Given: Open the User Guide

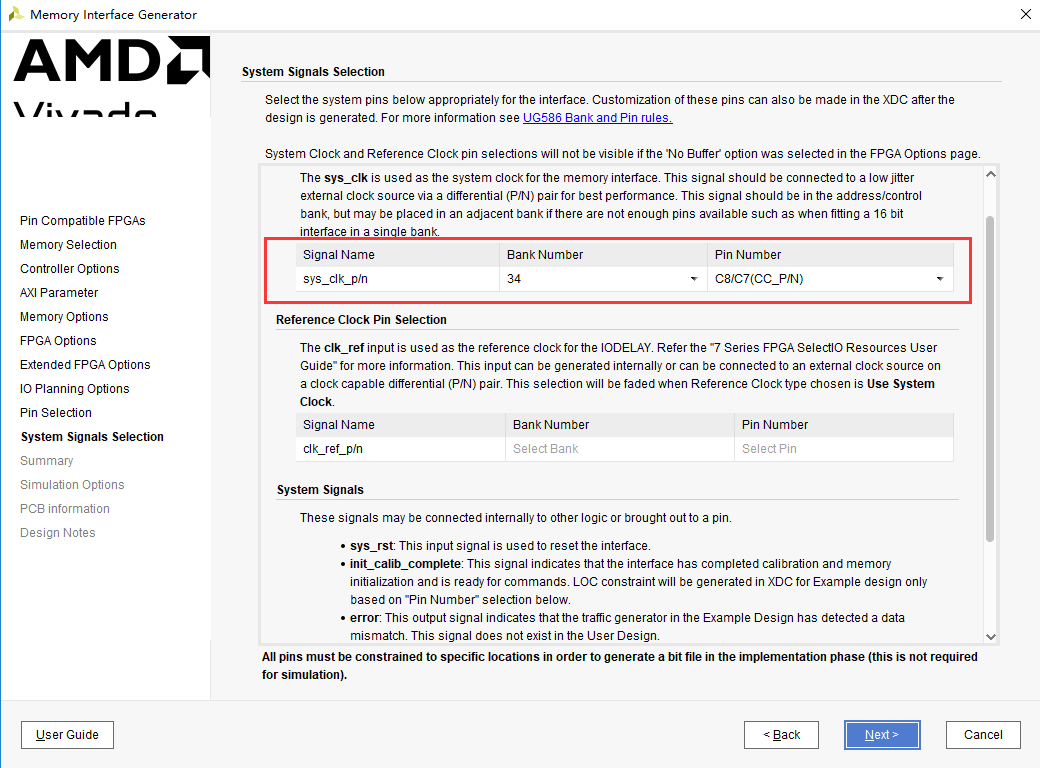Looking at the screenshot, I should coord(67,735).
